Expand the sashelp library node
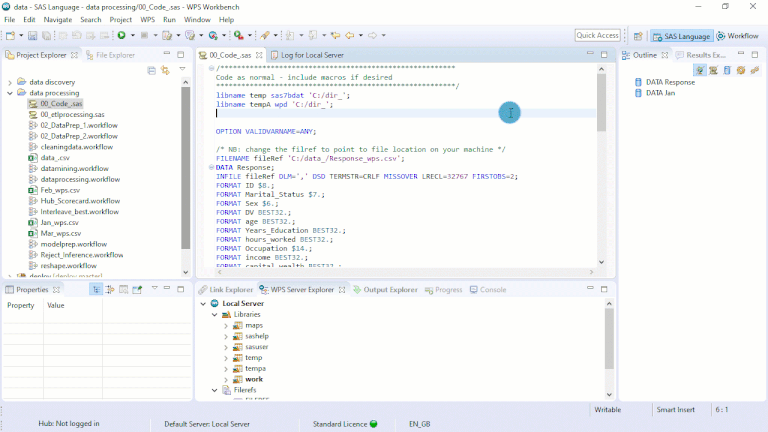Viewport: 768px width, 432px height. (226, 336)
